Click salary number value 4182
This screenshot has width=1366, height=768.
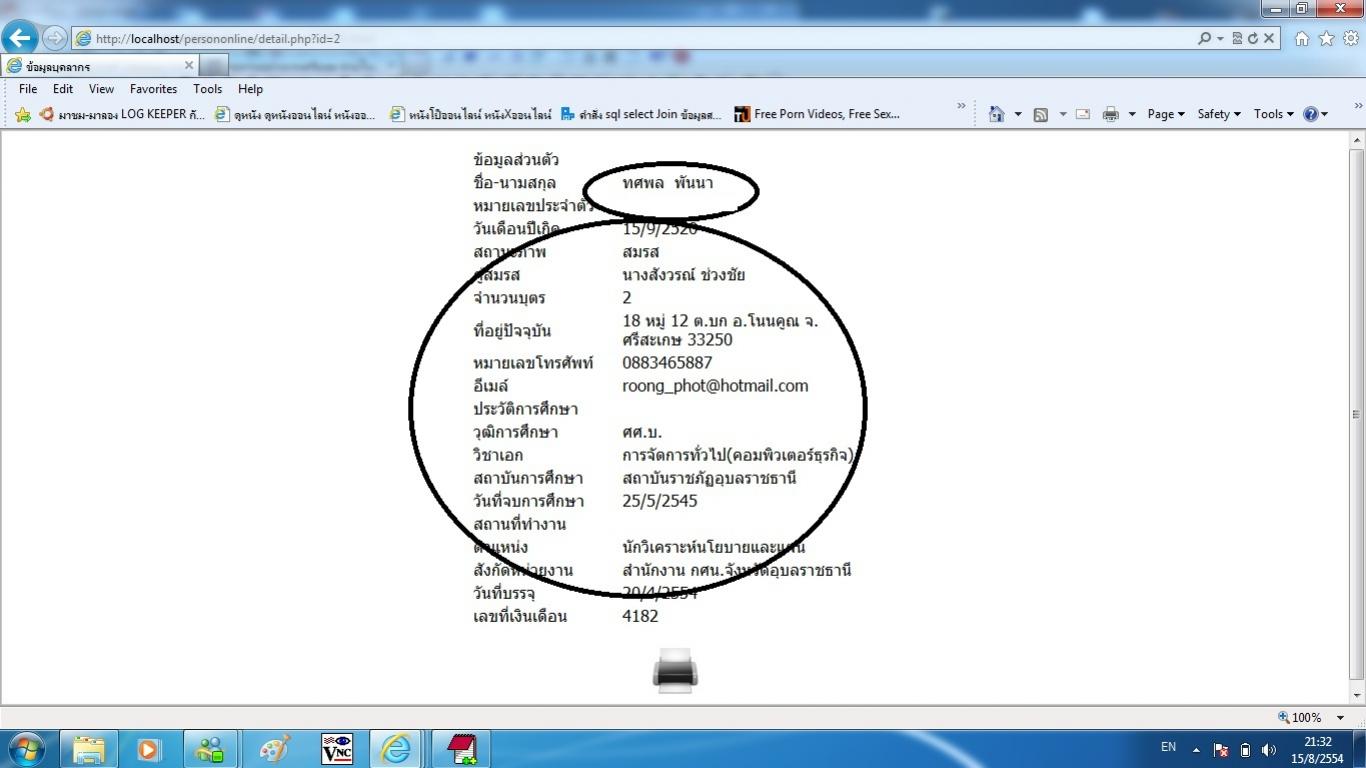640,616
